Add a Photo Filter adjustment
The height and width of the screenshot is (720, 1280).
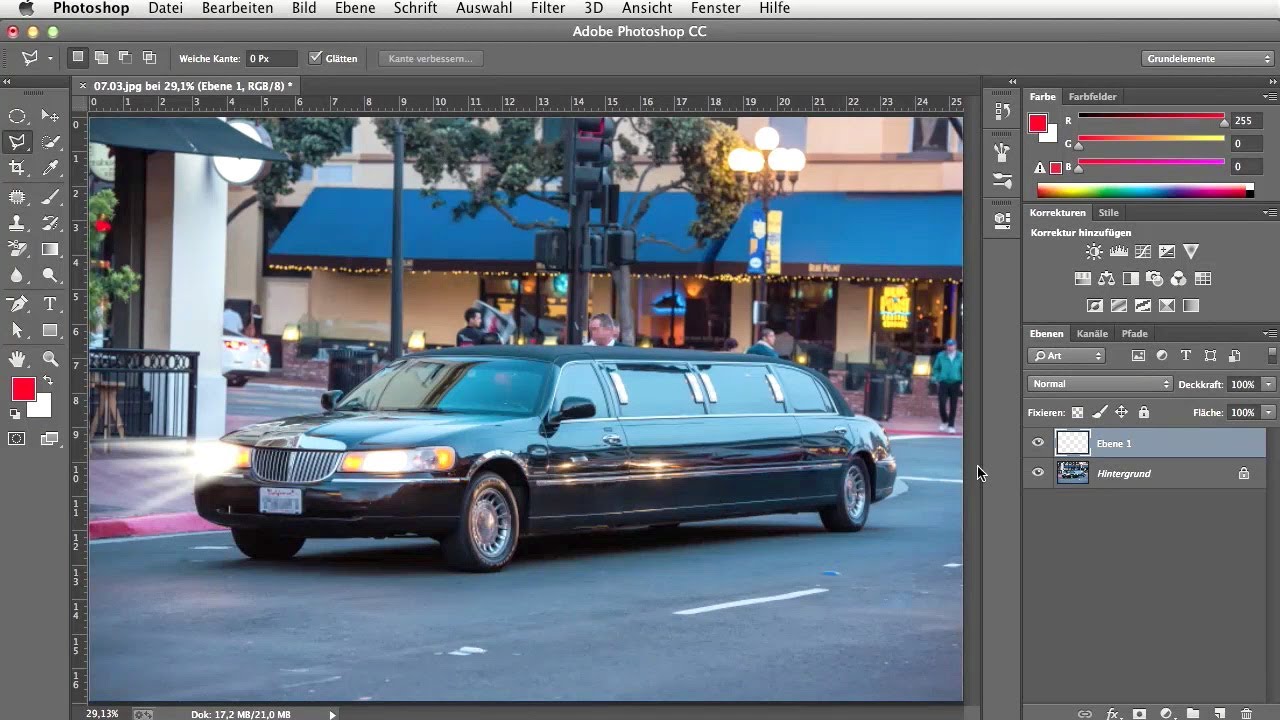pos(1155,279)
